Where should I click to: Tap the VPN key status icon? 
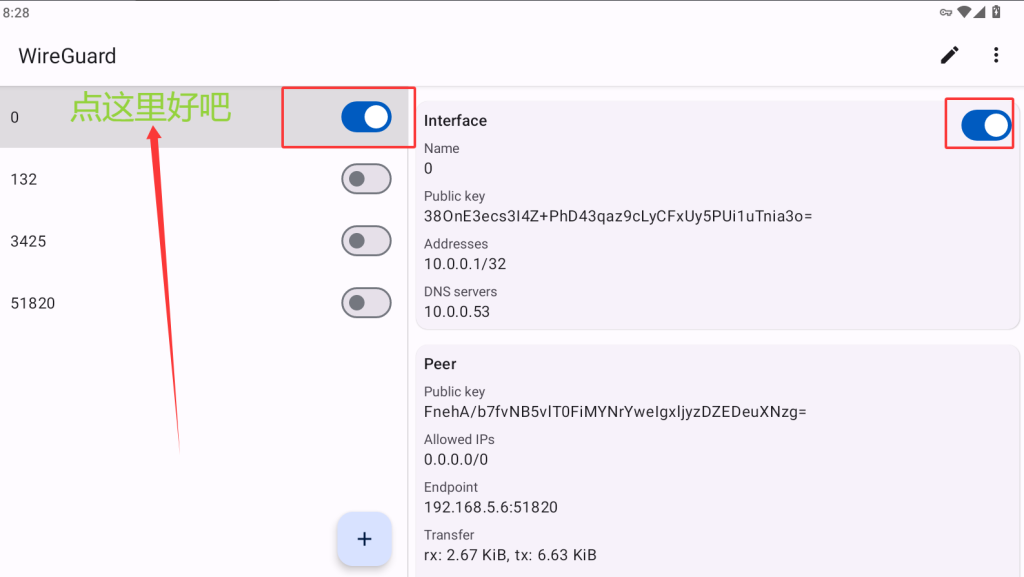click(x=946, y=12)
